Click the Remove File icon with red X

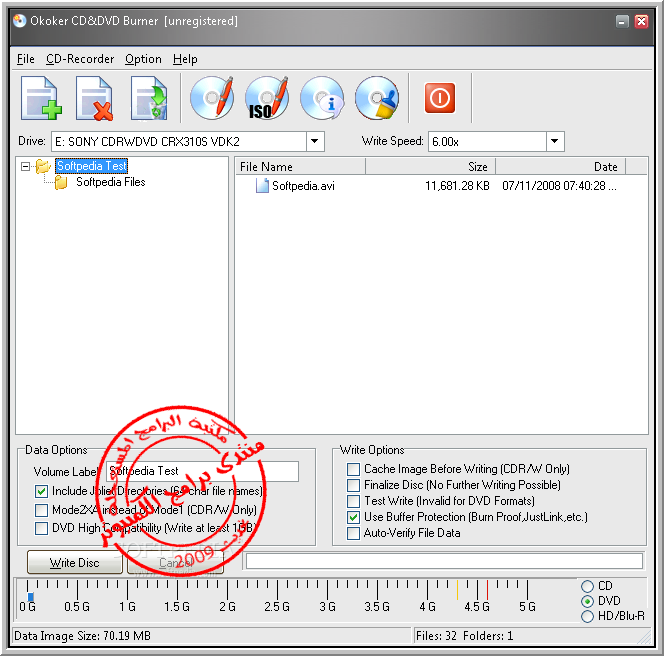coord(94,98)
